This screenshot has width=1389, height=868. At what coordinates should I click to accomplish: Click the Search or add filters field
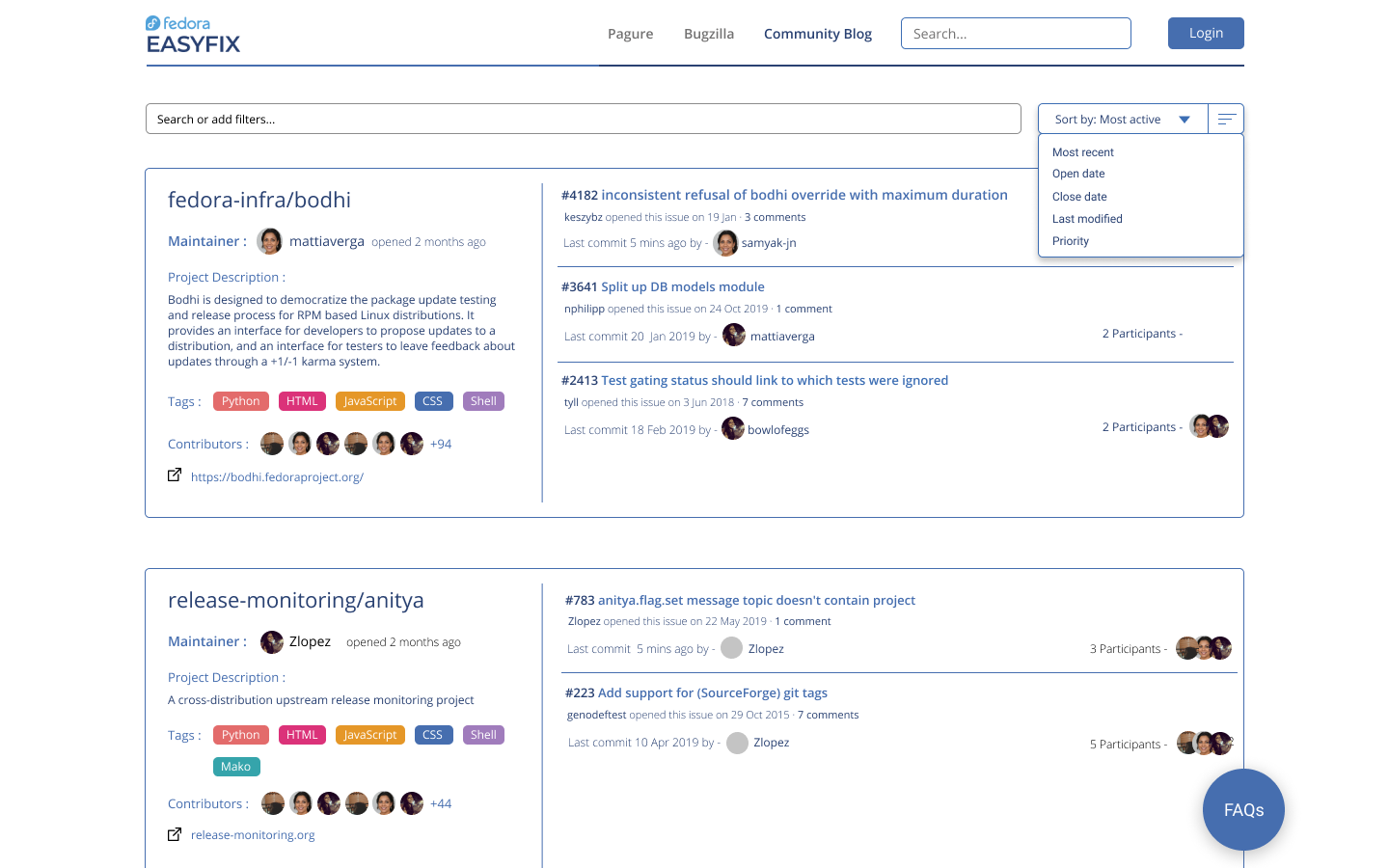coord(584,119)
